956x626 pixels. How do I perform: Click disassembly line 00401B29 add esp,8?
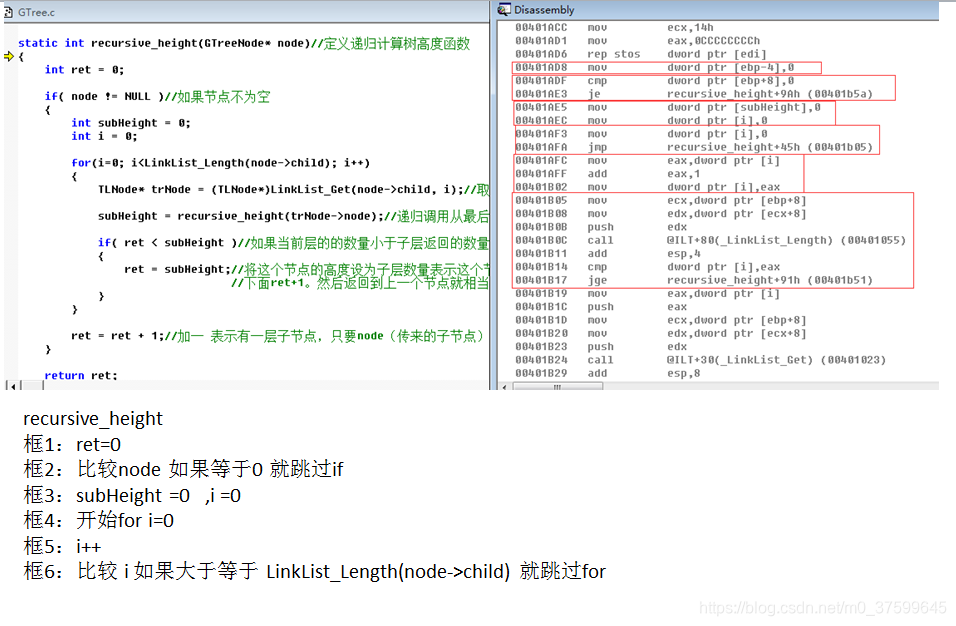point(607,374)
